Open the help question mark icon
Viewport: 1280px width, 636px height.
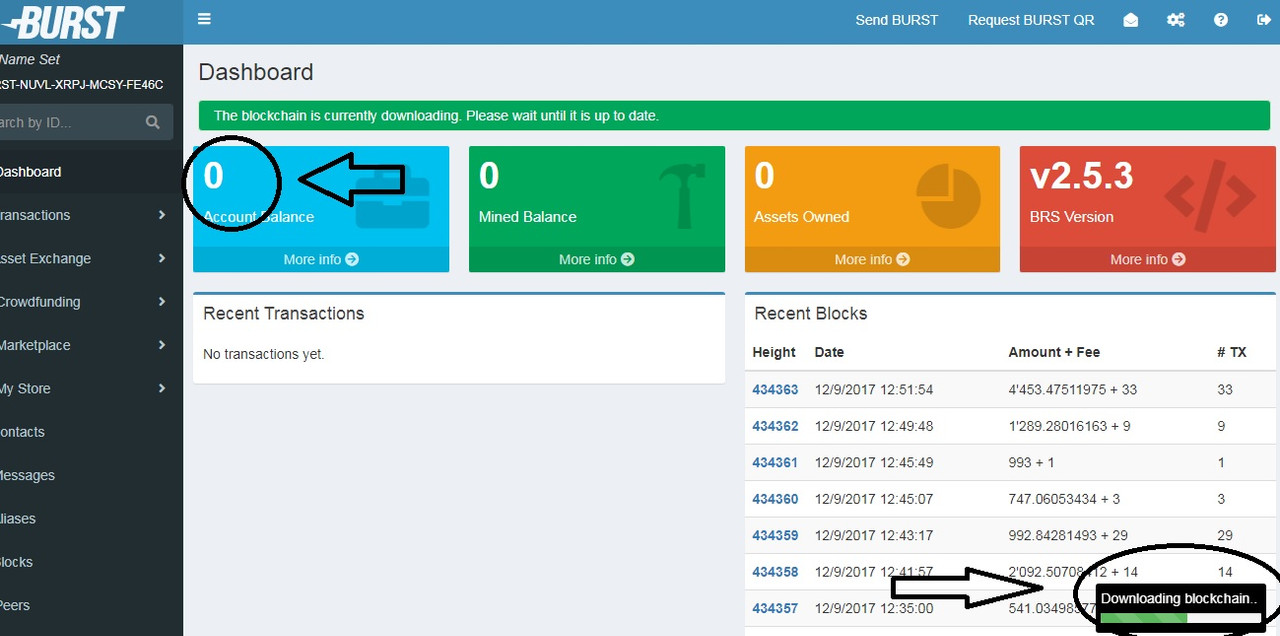click(x=1221, y=20)
